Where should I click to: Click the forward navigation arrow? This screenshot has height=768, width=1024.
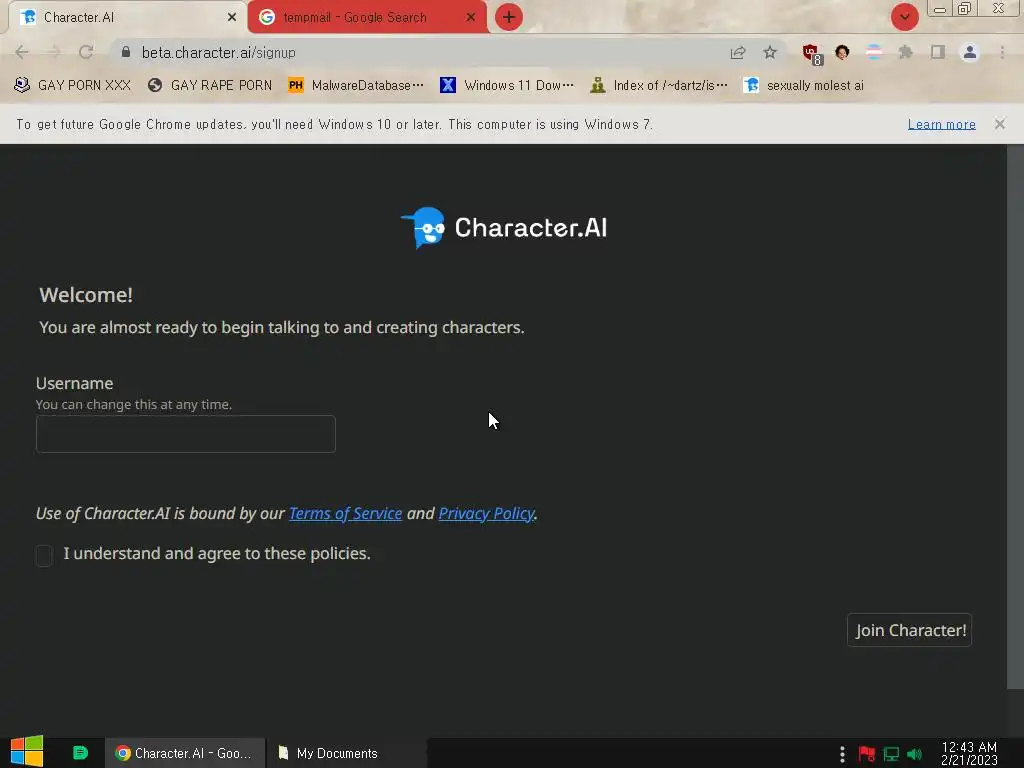pos(54,52)
